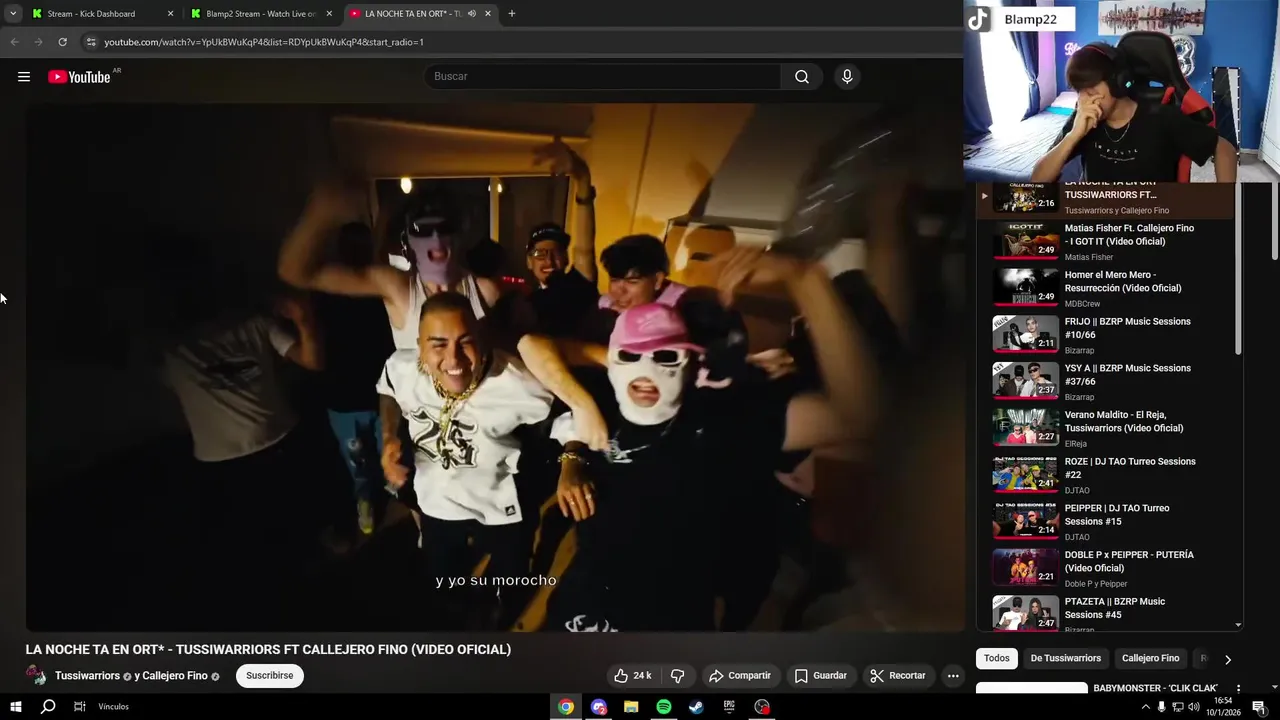The width and height of the screenshot is (1280, 720).
Task: Show hidden system tray icons
Action: [x=1145, y=707]
